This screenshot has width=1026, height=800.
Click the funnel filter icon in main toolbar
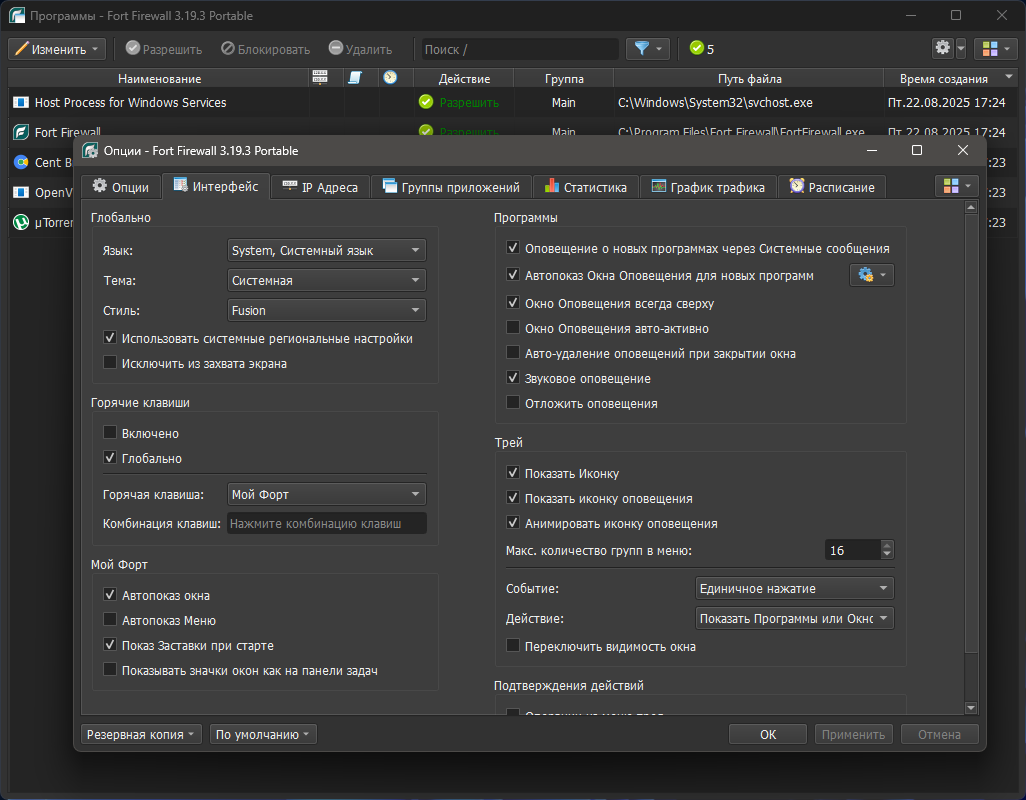(x=642, y=48)
